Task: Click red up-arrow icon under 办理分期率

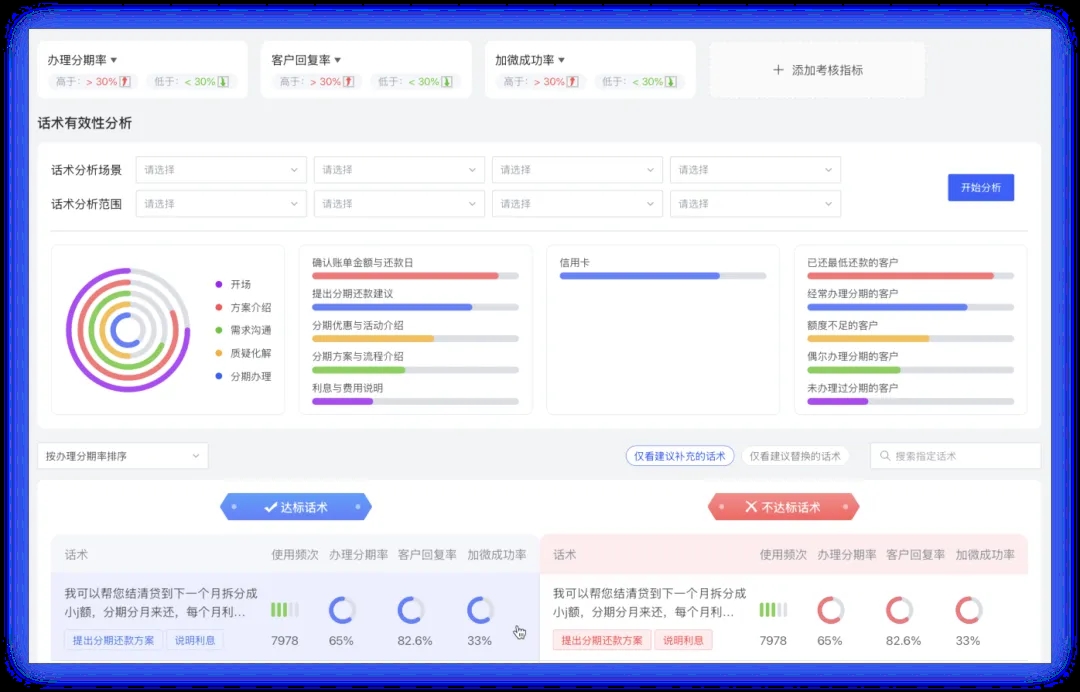Action: tap(125, 82)
